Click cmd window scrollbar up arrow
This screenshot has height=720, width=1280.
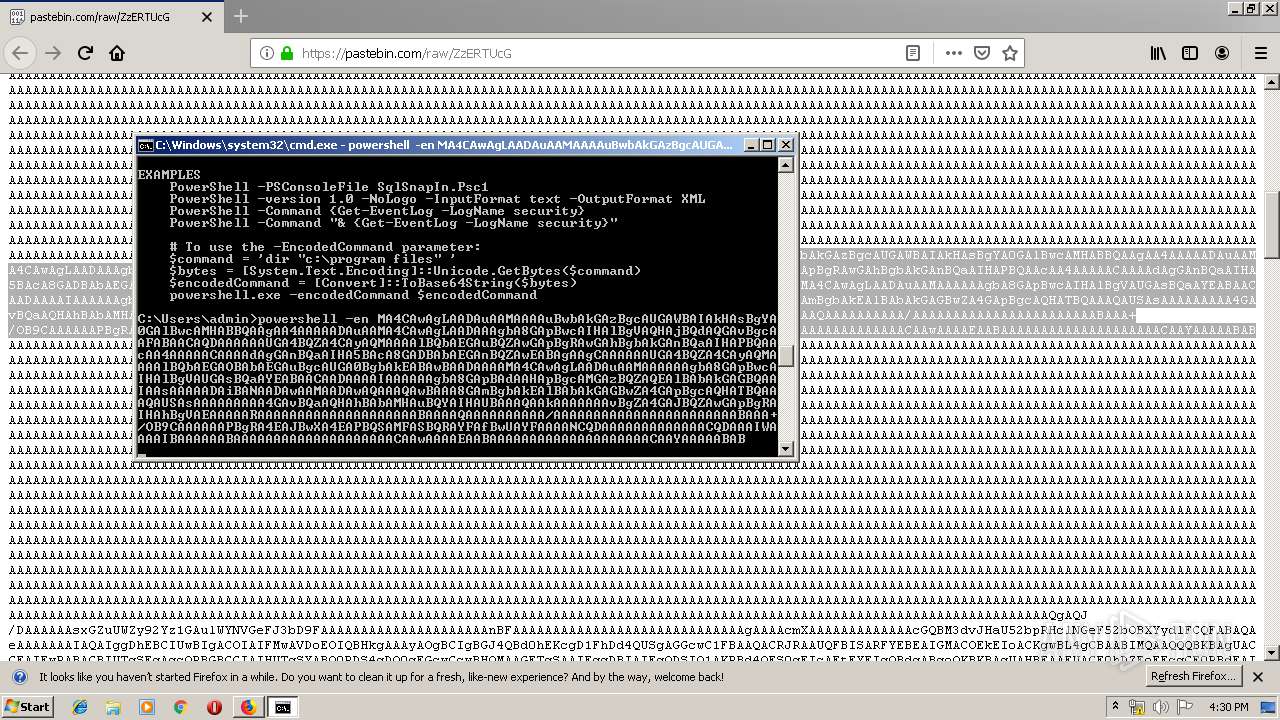(x=786, y=165)
